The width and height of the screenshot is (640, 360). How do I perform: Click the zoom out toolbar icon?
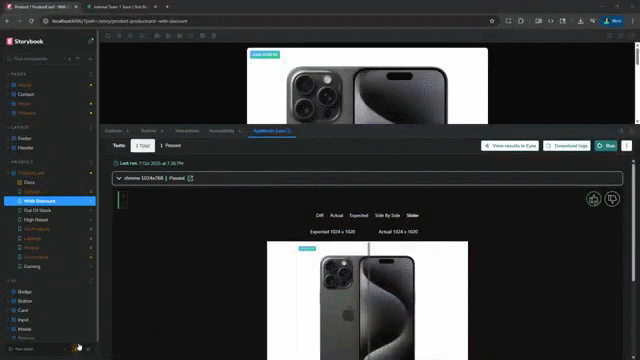coord(131,36)
